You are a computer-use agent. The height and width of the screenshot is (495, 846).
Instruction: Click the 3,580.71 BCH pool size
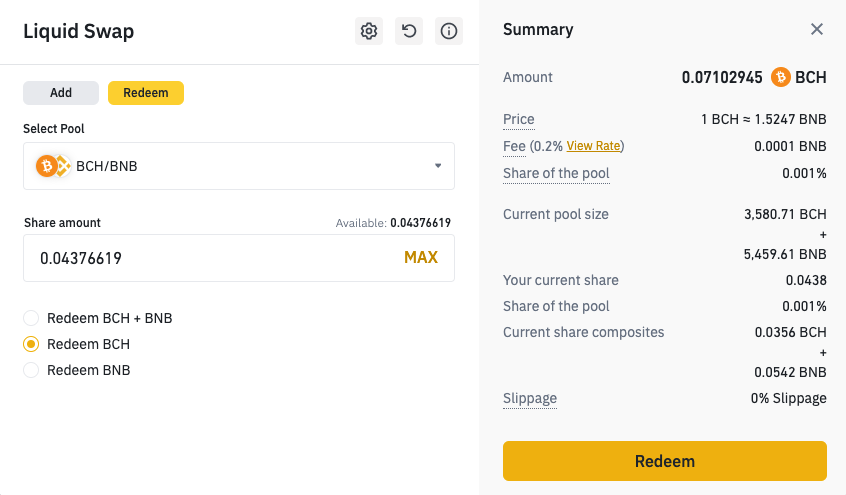(x=785, y=214)
